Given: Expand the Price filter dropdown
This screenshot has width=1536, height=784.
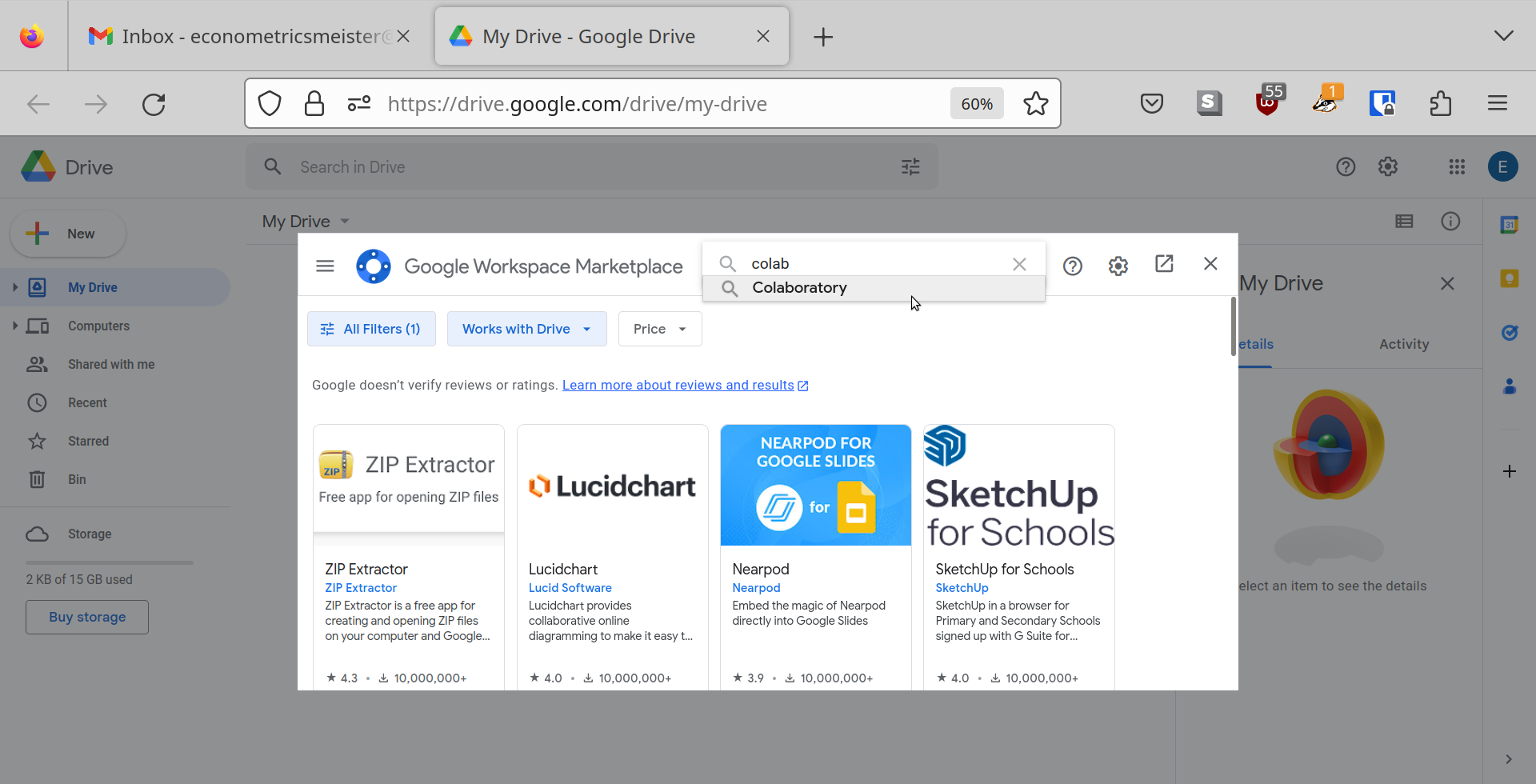Looking at the screenshot, I should coord(660,329).
